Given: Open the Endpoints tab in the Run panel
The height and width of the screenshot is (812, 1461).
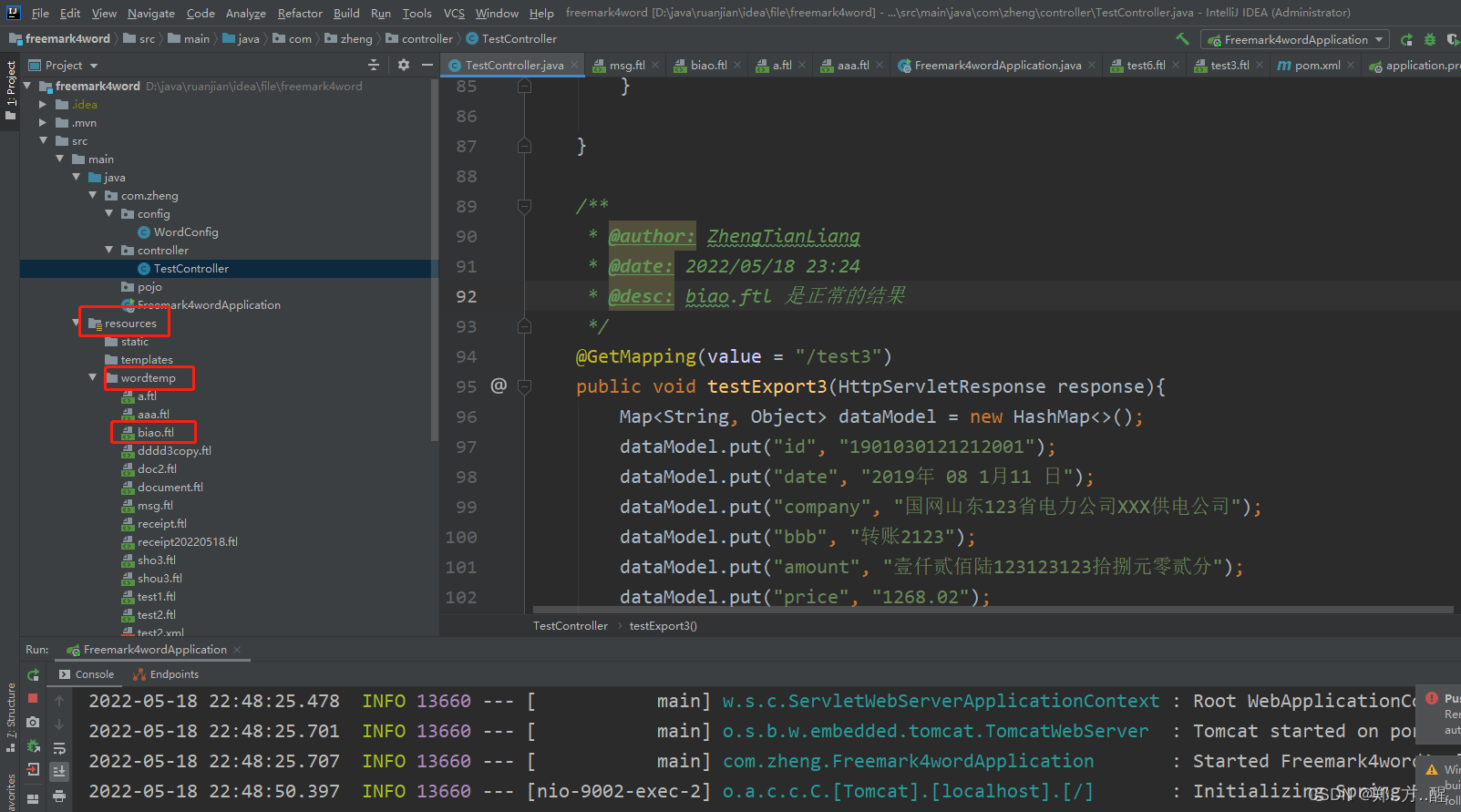Looking at the screenshot, I should coord(166,674).
